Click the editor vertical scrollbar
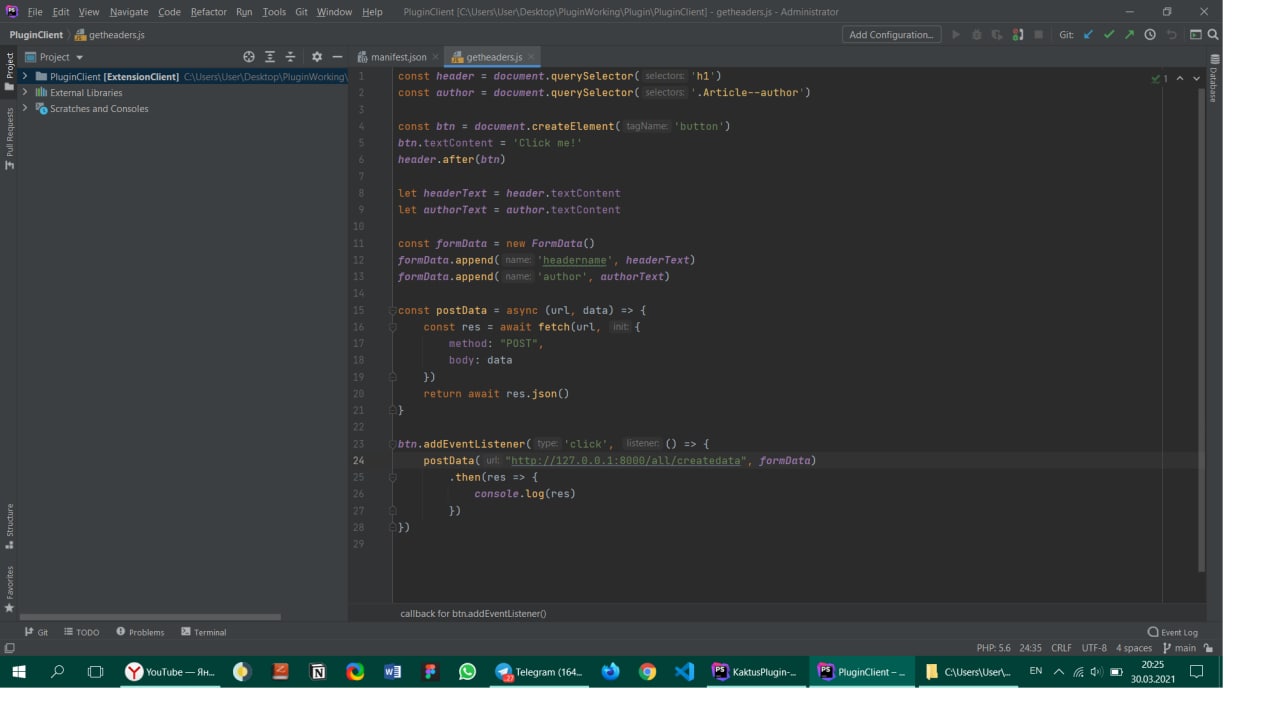The image size is (1280, 708). click(x=1201, y=330)
